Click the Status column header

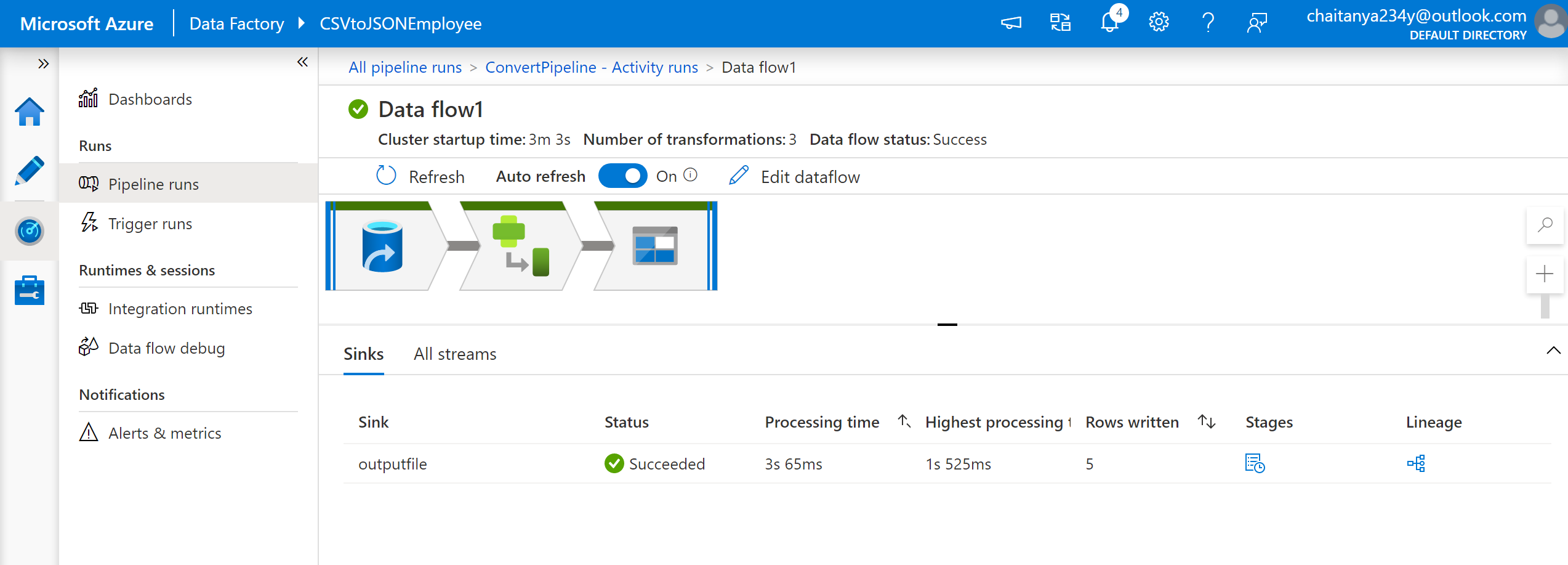pyautogui.click(x=626, y=422)
